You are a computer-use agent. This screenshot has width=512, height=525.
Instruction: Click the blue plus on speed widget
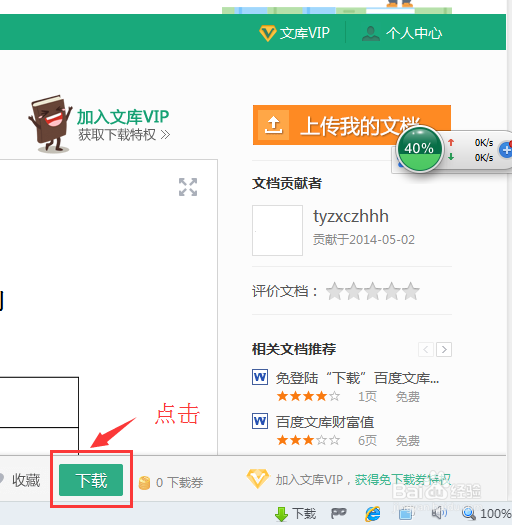coord(505,150)
